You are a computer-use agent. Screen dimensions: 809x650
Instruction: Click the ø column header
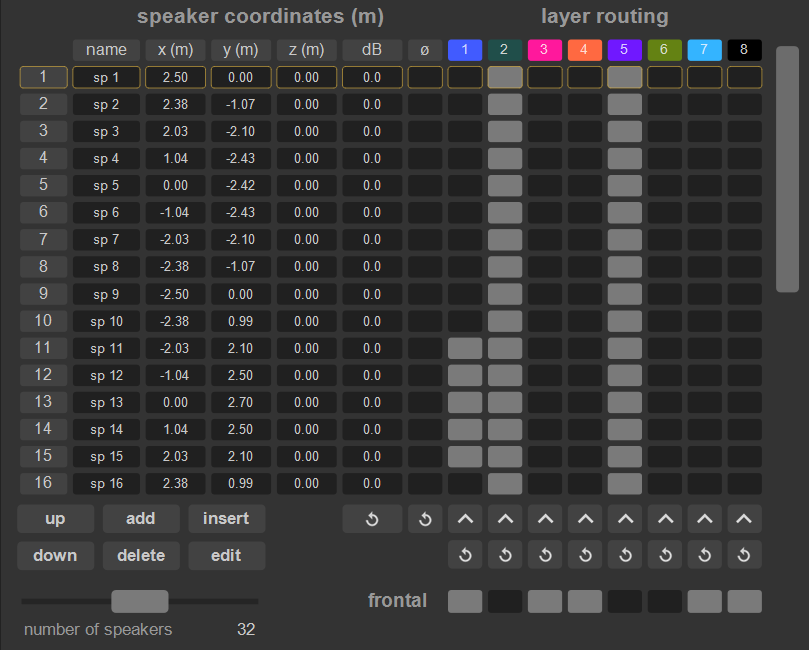(425, 50)
